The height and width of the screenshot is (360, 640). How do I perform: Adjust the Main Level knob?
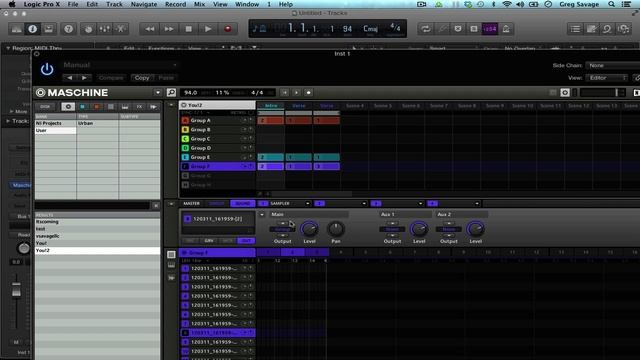point(309,229)
